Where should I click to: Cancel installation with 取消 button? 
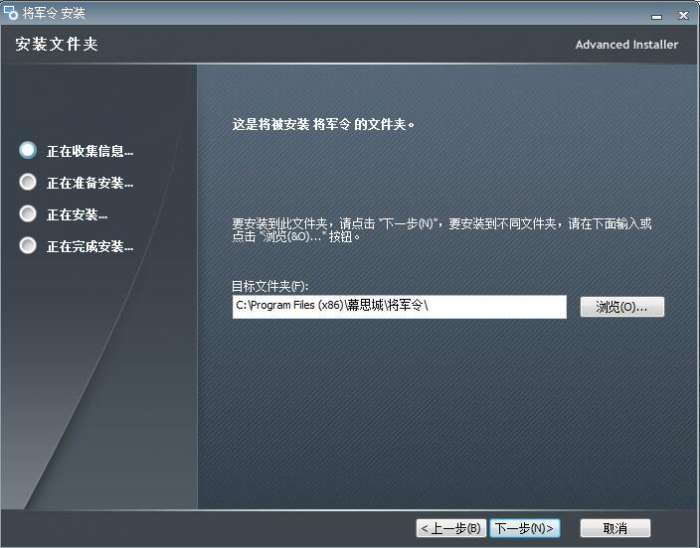click(x=615, y=528)
